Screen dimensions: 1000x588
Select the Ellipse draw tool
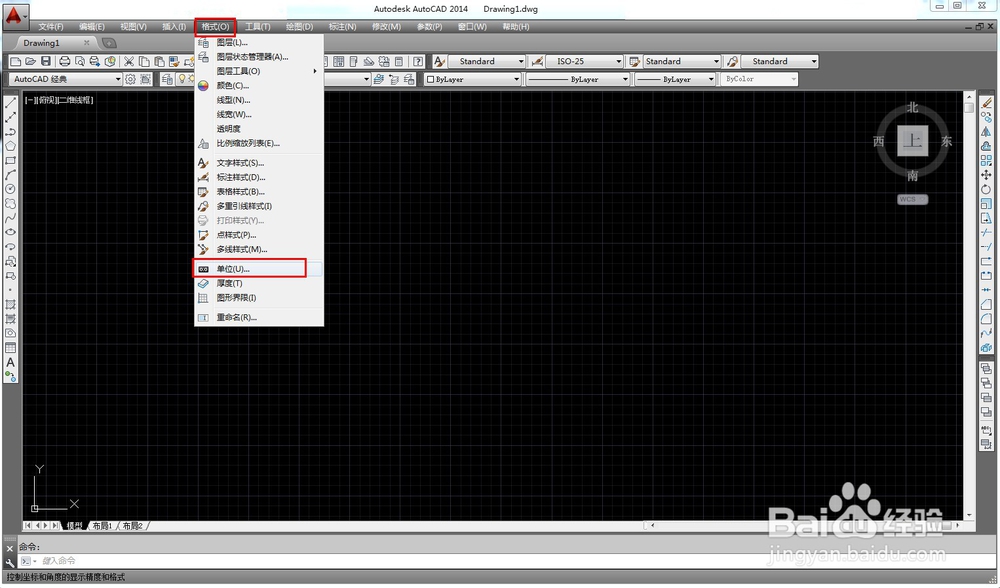[x=11, y=232]
